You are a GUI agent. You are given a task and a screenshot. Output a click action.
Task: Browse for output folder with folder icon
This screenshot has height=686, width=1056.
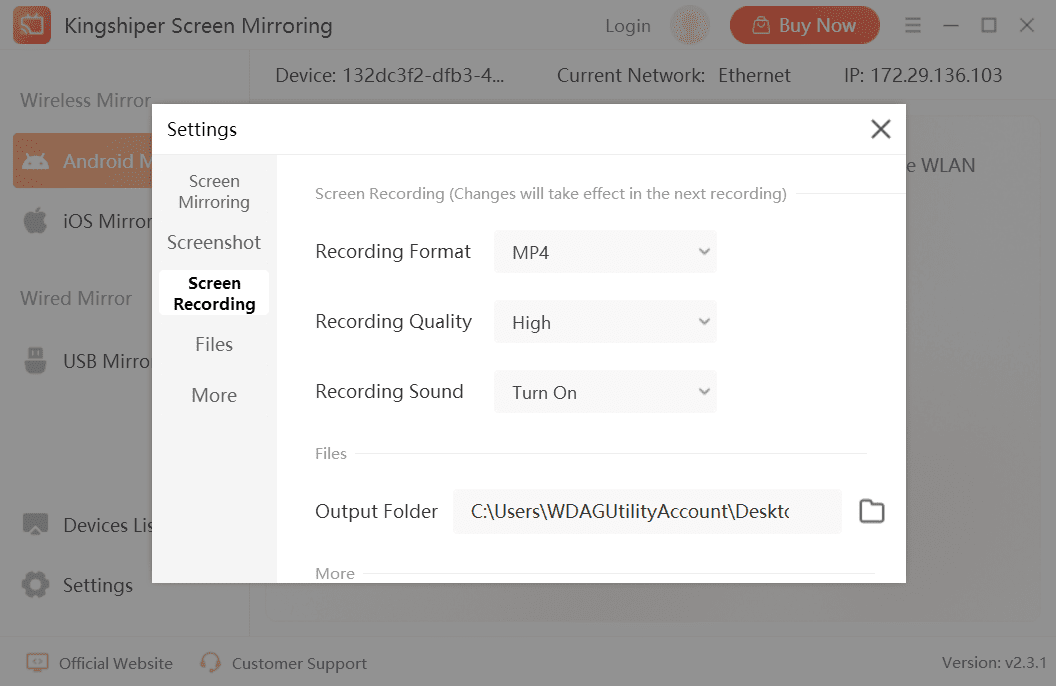pos(871,511)
